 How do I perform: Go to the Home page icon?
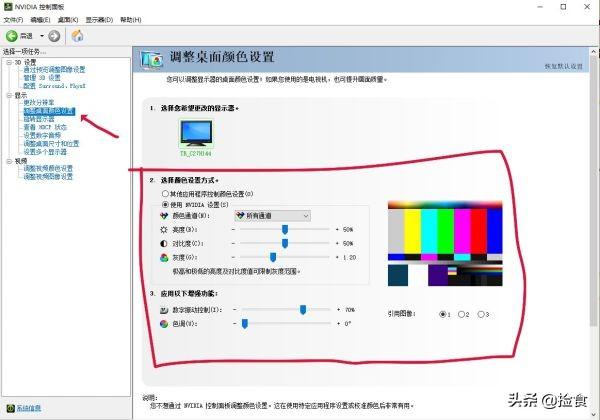78,36
